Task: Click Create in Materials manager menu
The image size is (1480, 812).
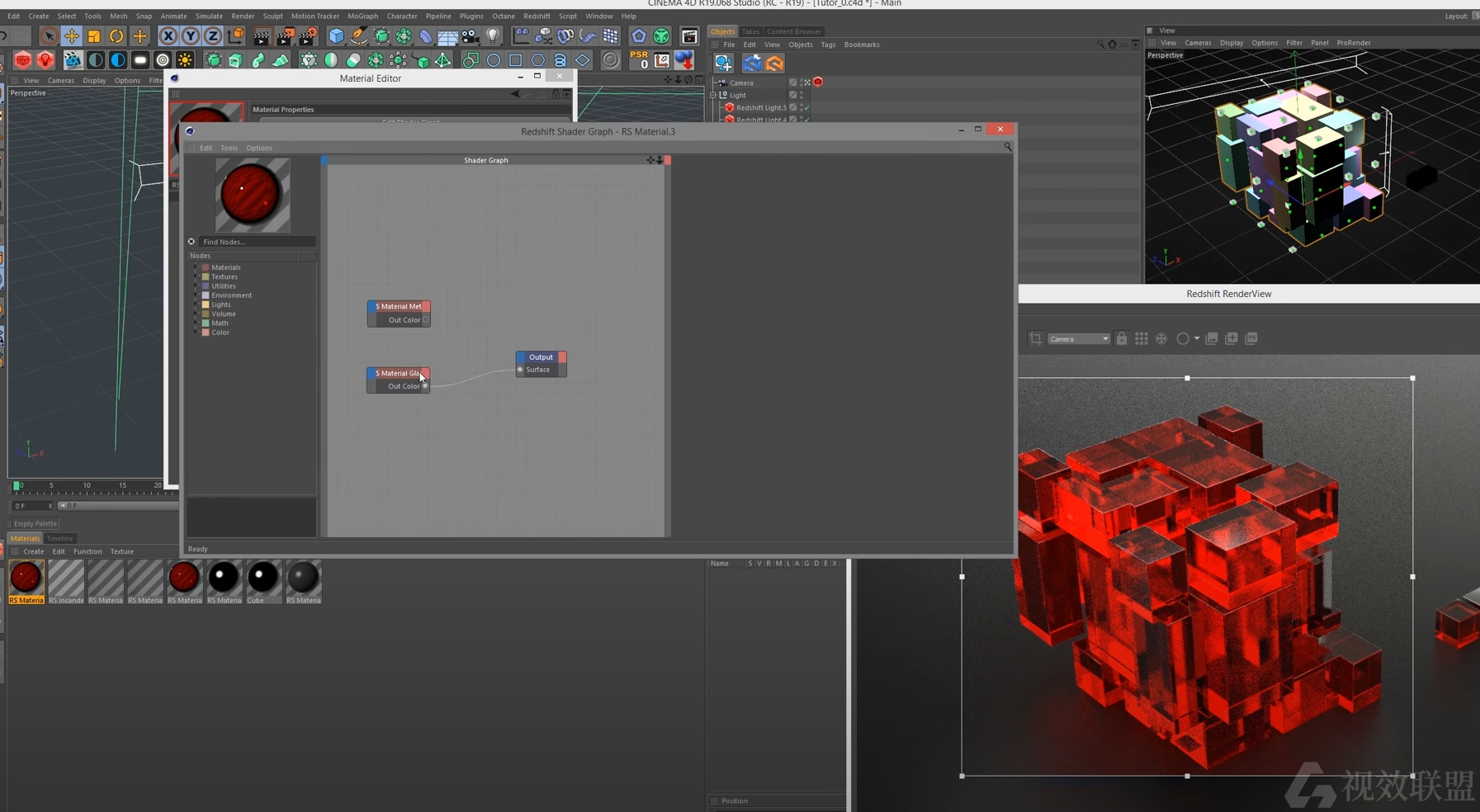Action: (x=34, y=551)
